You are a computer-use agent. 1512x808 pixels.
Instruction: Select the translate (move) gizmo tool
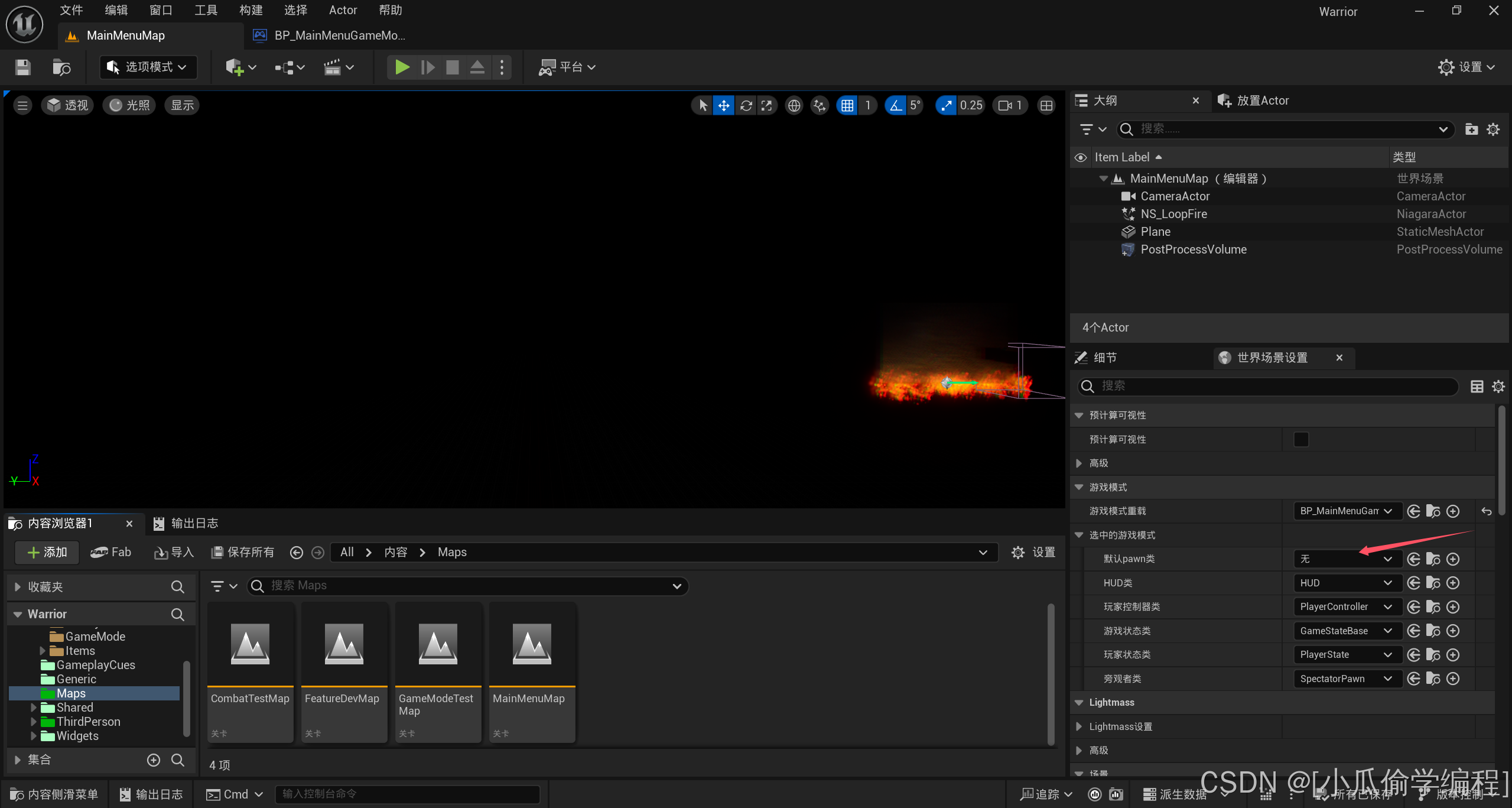(723, 105)
